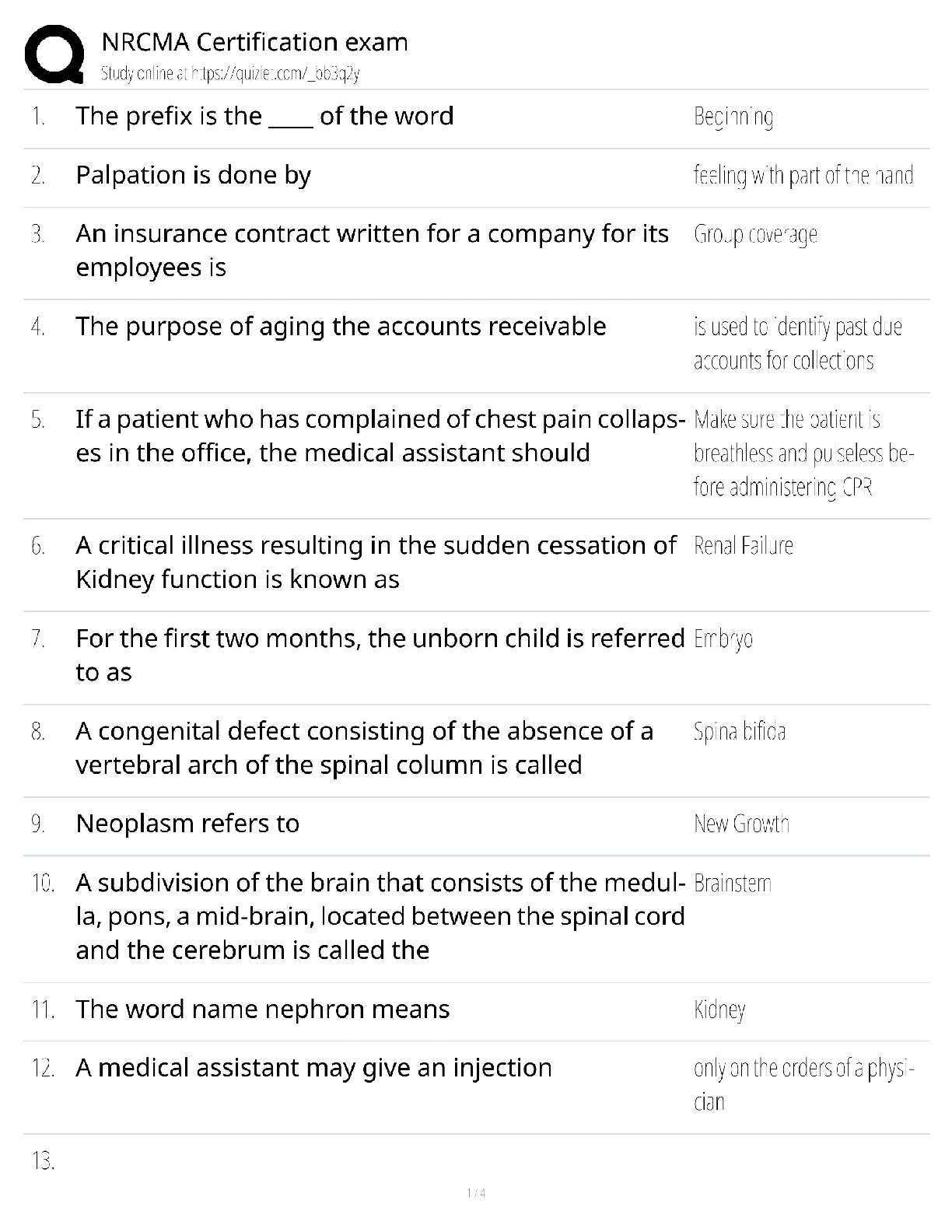
Task: Click the chest pain collapse question text
Action: 380,436
